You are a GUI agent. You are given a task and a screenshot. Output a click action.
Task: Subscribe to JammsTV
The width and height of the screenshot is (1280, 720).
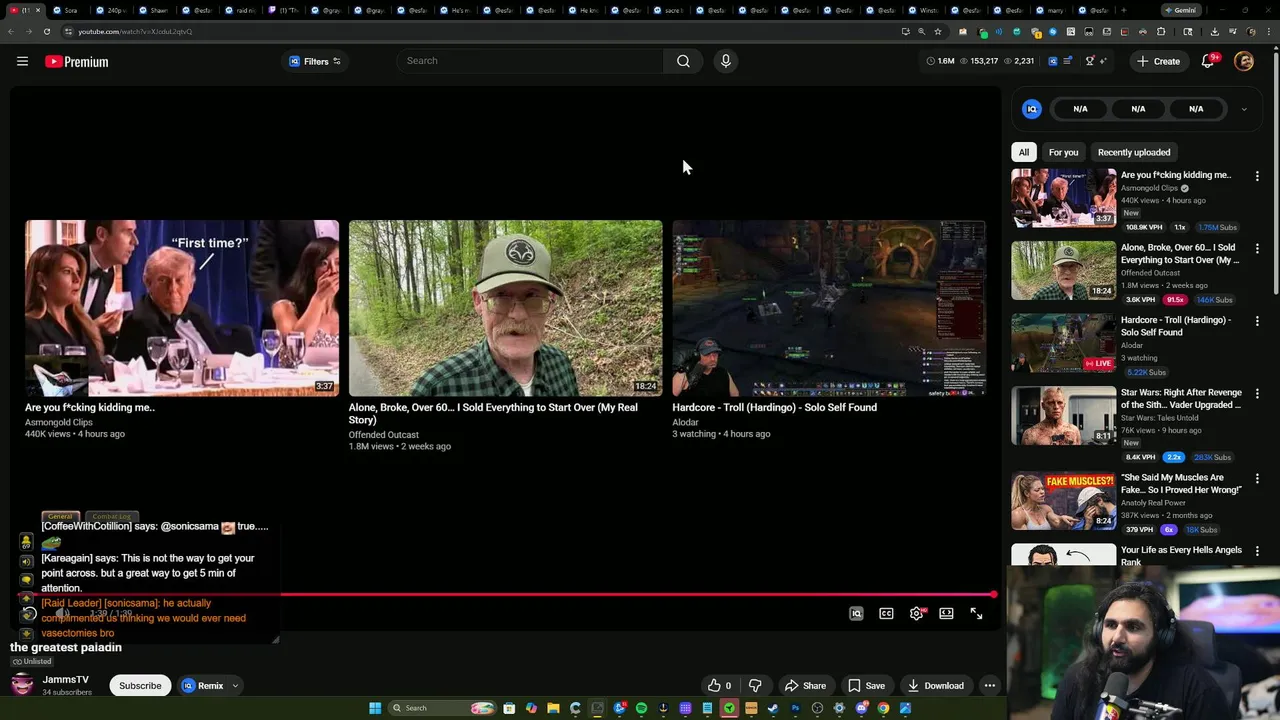(140, 686)
